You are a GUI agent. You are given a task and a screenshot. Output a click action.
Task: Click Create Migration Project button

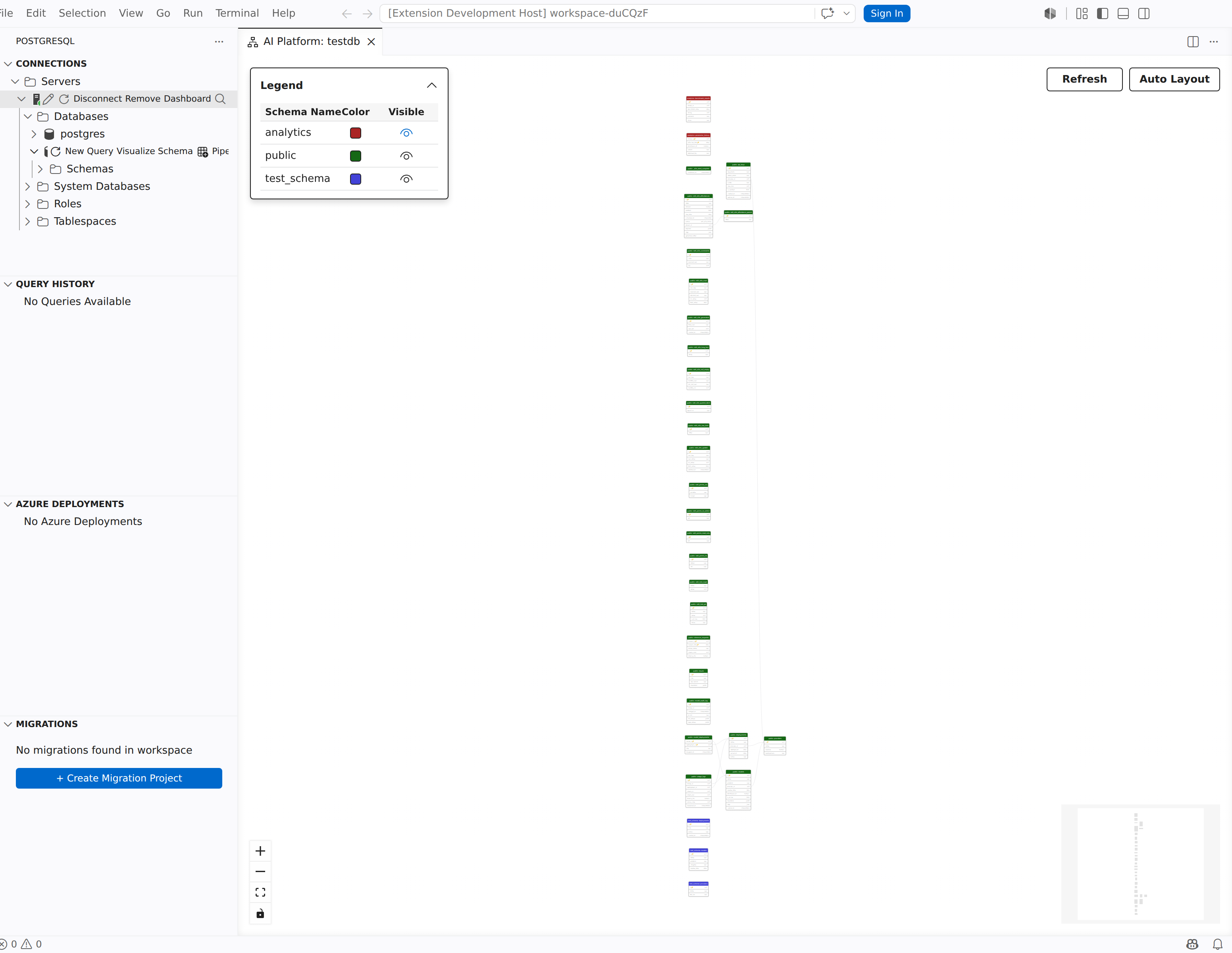click(x=119, y=778)
